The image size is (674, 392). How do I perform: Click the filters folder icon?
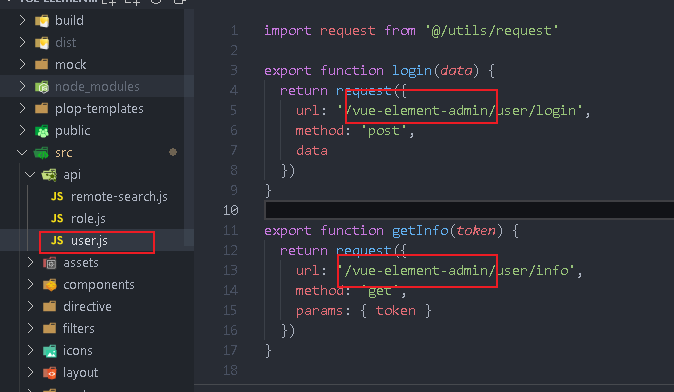pos(50,328)
